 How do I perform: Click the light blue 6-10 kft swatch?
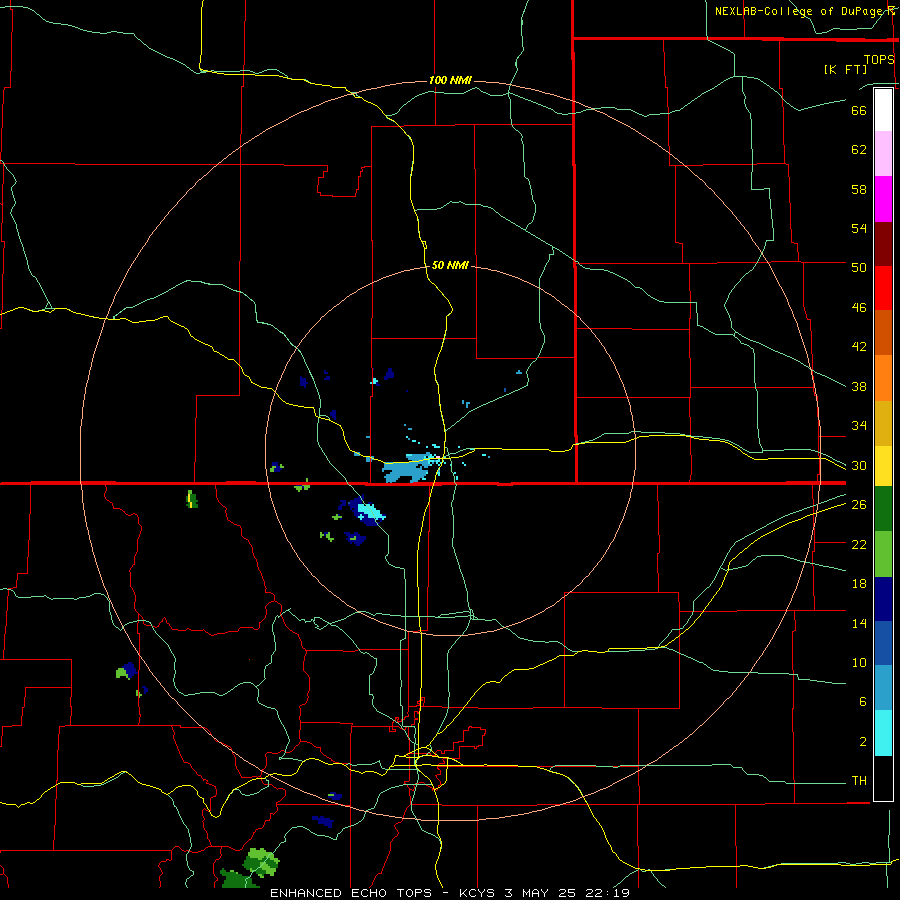coord(883,688)
